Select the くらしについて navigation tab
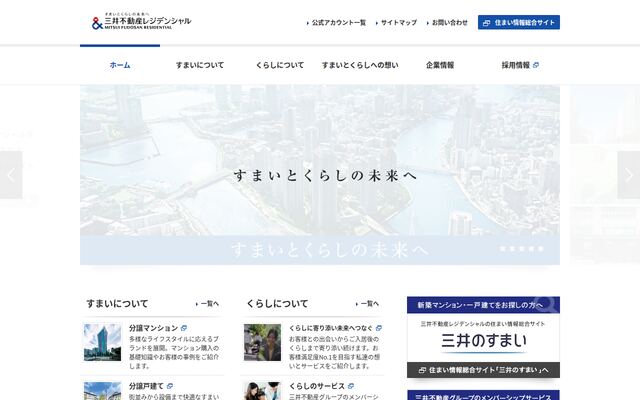Screen dimensions: 640x400 tap(280, 65)
